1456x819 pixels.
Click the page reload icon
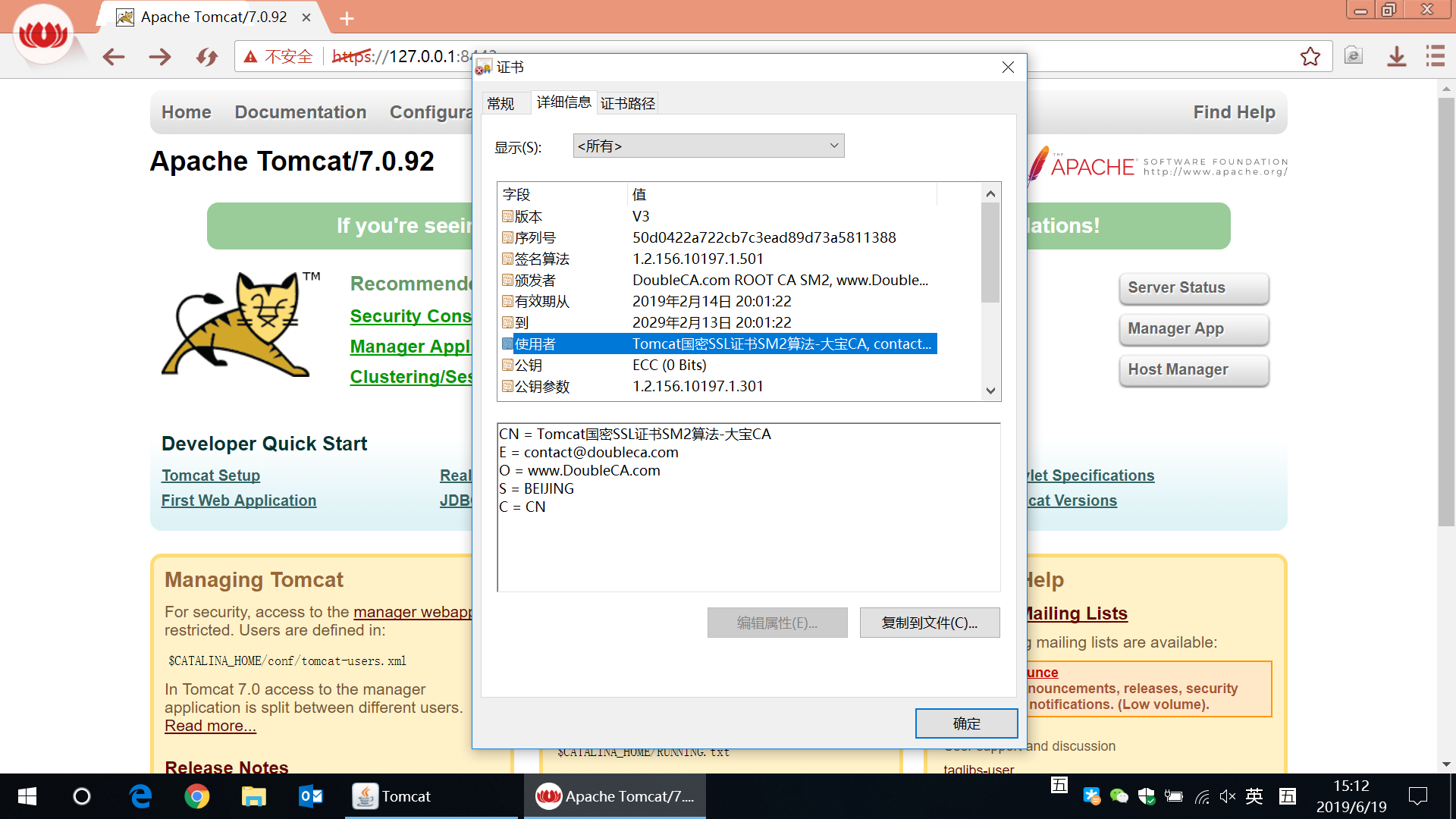(x=206, y=57)
